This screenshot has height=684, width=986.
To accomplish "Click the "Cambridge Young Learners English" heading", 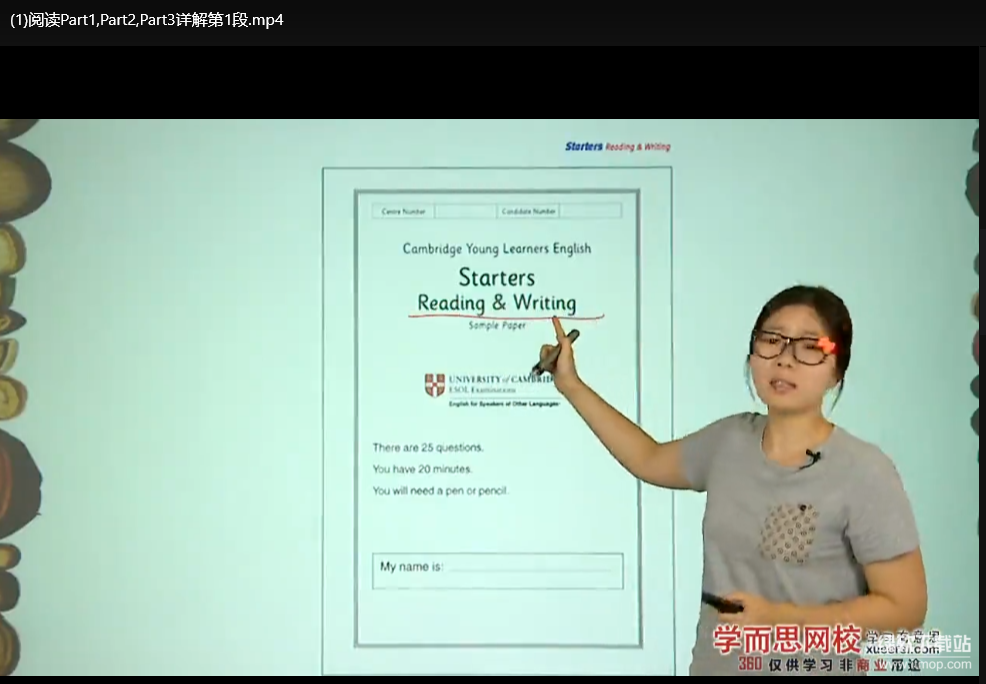I will click(497, 249).
